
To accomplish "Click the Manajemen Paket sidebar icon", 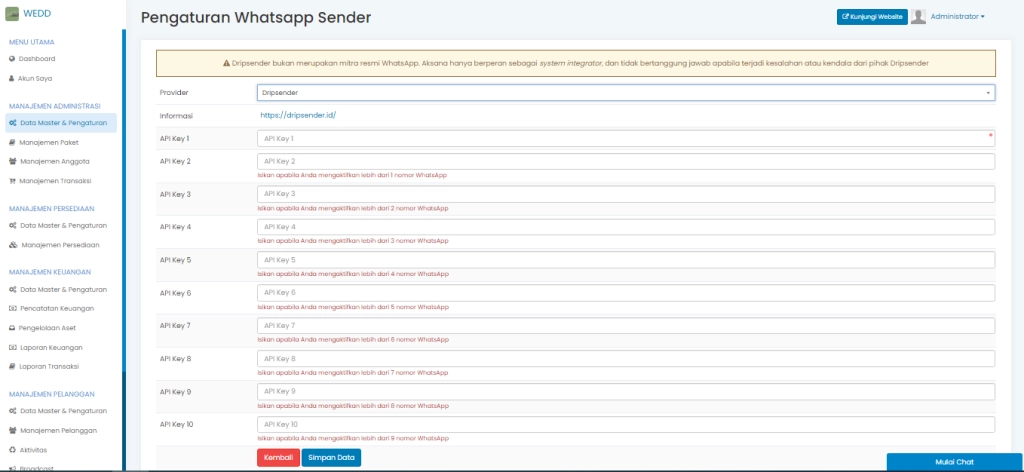I will tap(12, 142).
